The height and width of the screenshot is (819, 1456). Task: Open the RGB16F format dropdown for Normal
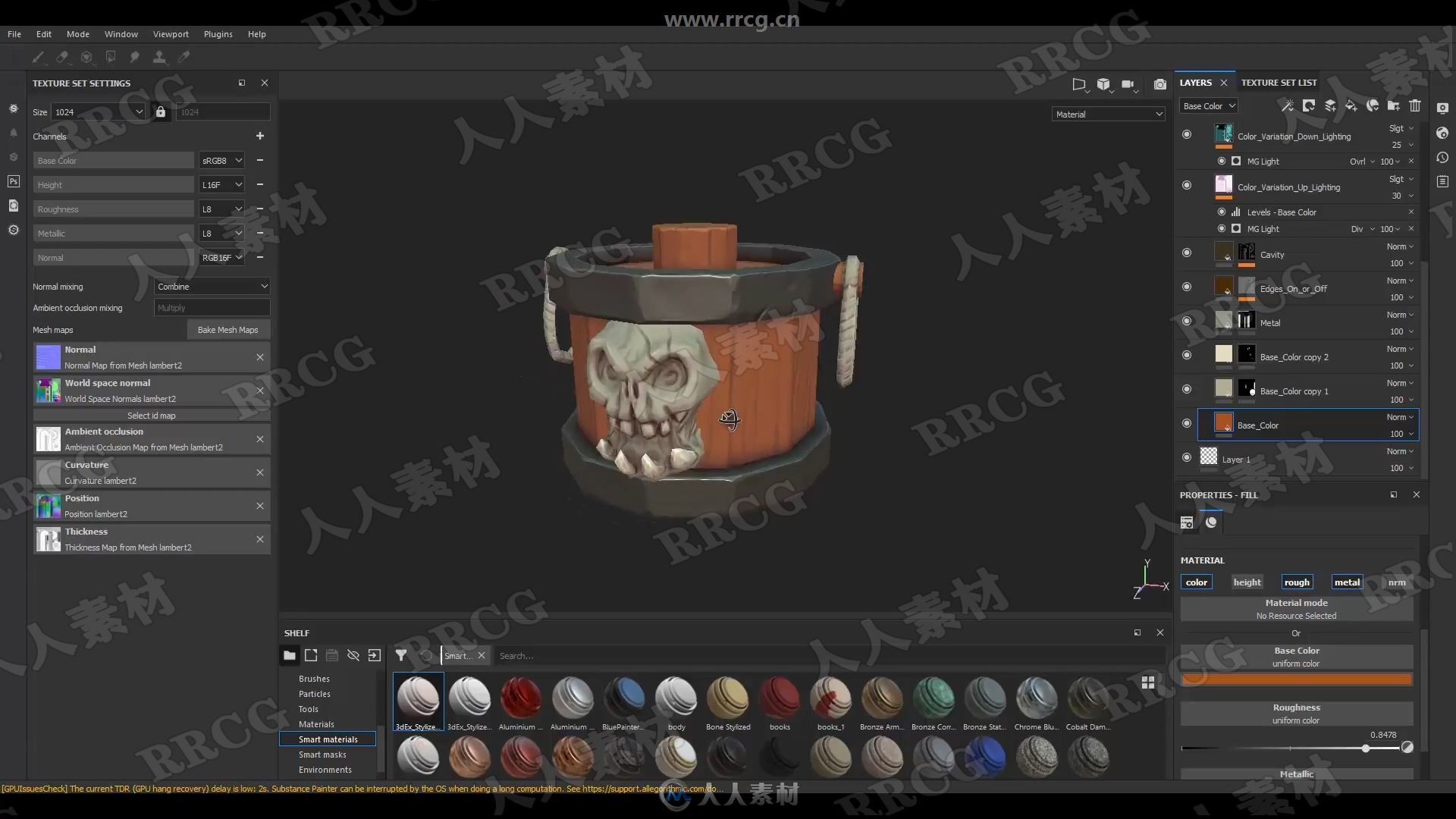point(221,258)
